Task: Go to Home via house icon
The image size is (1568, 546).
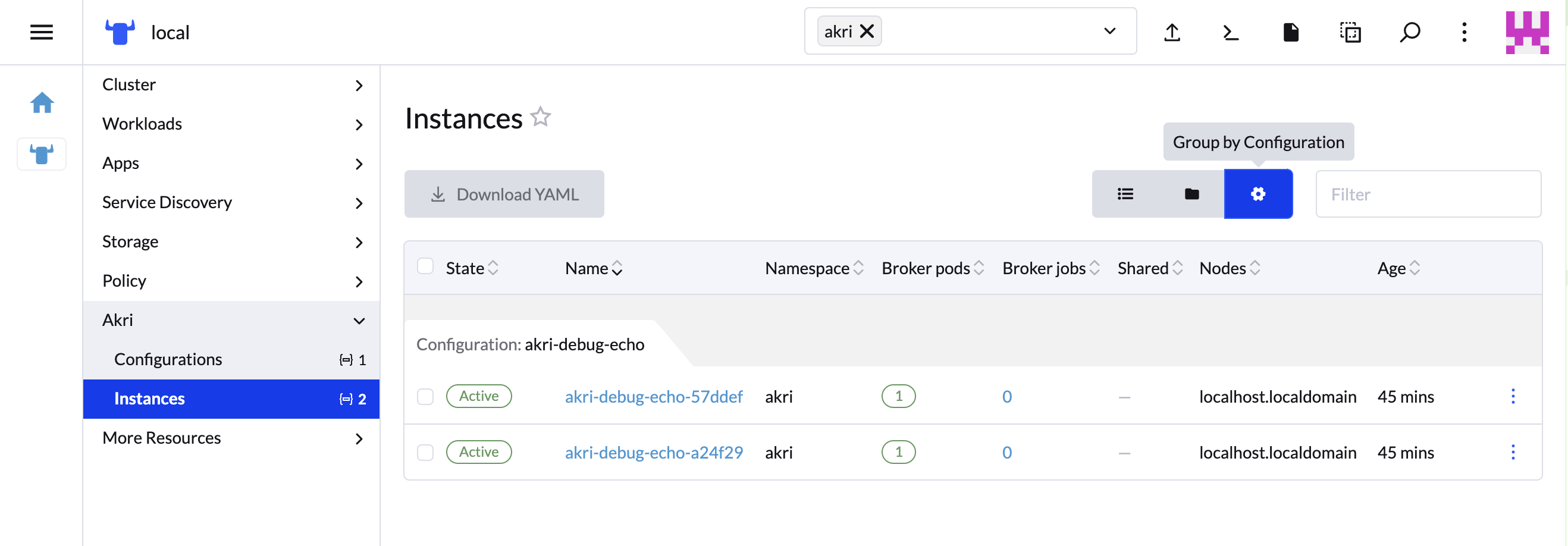Action: 42,103
